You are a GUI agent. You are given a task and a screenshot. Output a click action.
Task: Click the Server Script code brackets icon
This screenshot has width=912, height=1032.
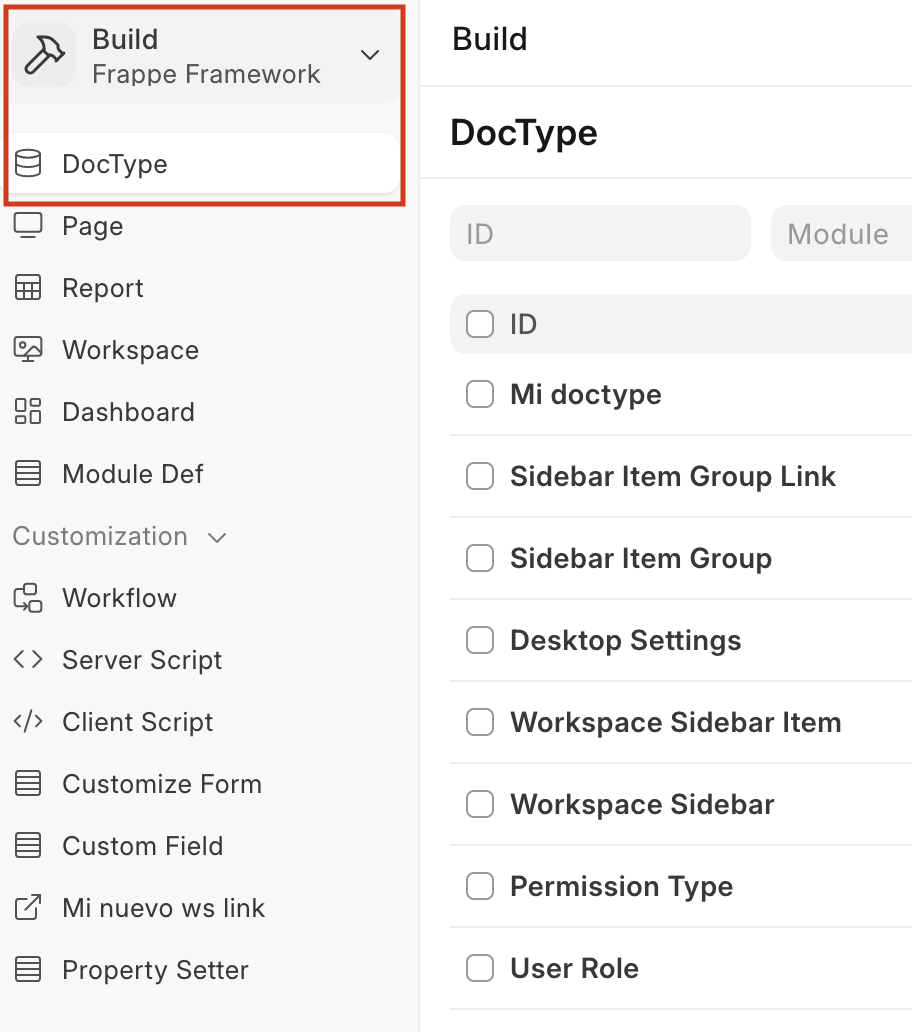(x=28, y=660)
